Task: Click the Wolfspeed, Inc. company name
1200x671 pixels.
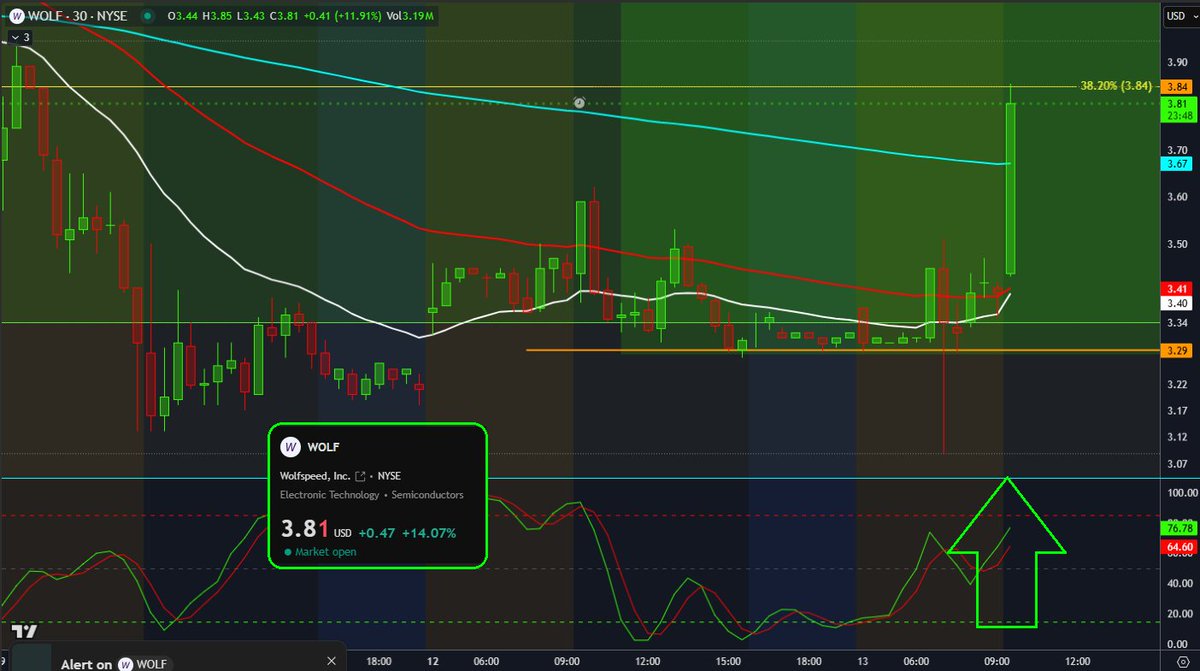Action: click(315, 476)
